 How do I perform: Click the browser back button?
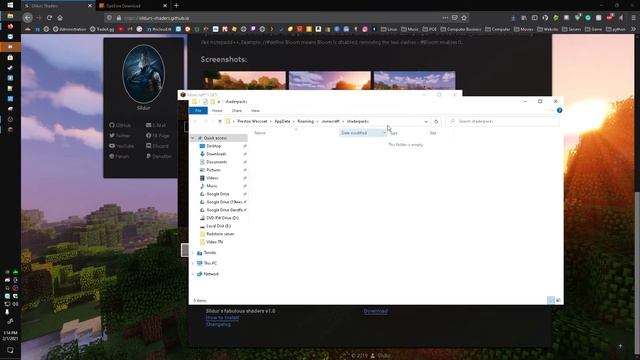tap(27, 18)
